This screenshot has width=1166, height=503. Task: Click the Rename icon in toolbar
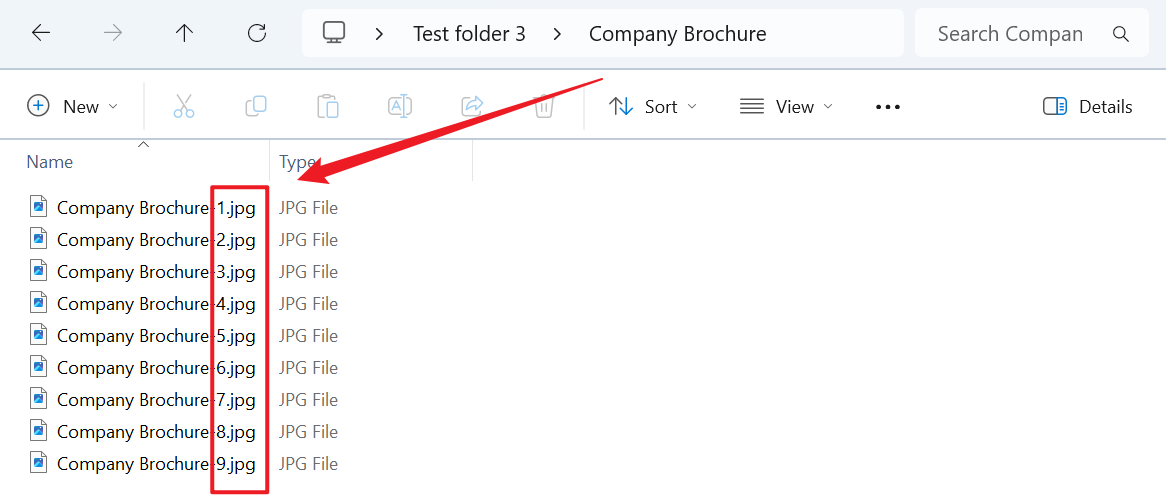tap(400, 106)
